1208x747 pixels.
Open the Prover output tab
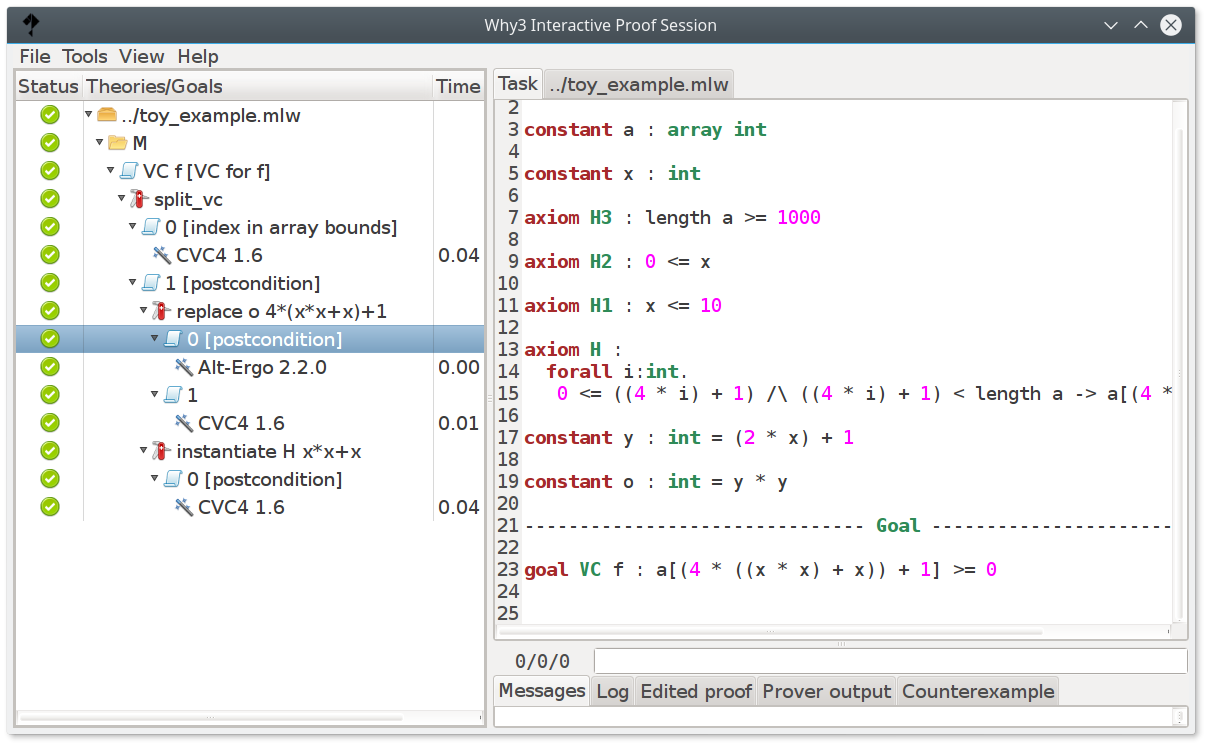[827, 691]
